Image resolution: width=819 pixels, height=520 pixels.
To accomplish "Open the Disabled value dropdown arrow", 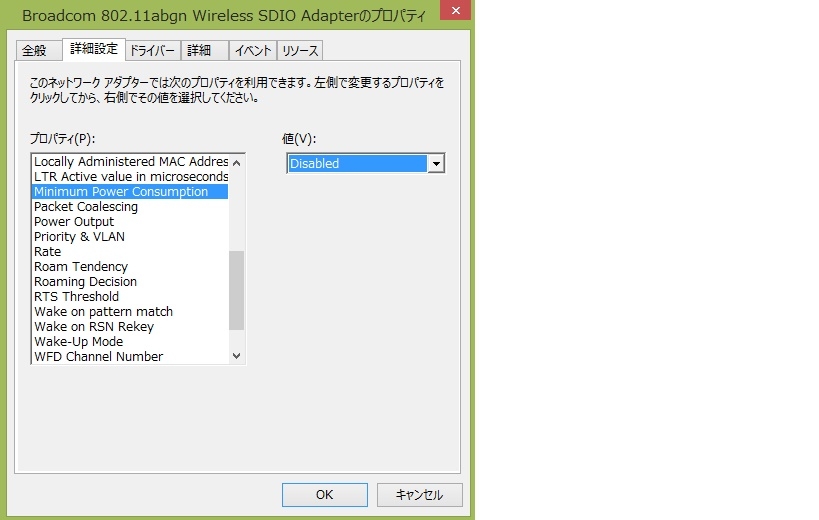I will click(x=436, y=163).
